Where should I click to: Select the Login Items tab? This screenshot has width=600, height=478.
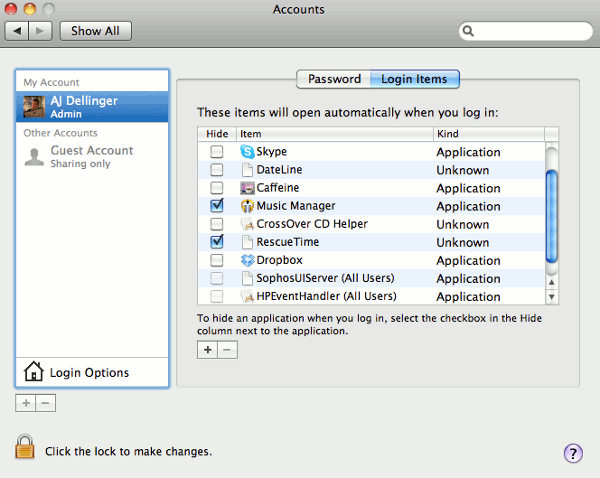click(414, 79)
